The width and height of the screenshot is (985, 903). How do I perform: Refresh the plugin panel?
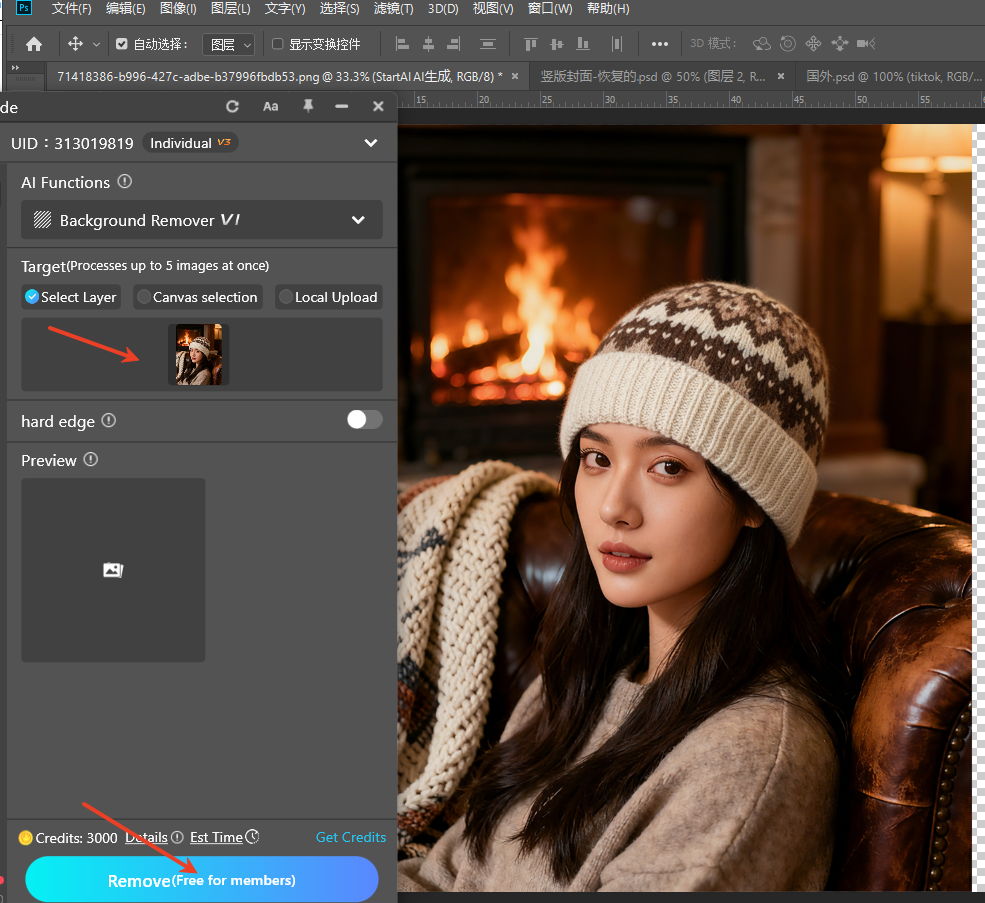coord(232,106)
